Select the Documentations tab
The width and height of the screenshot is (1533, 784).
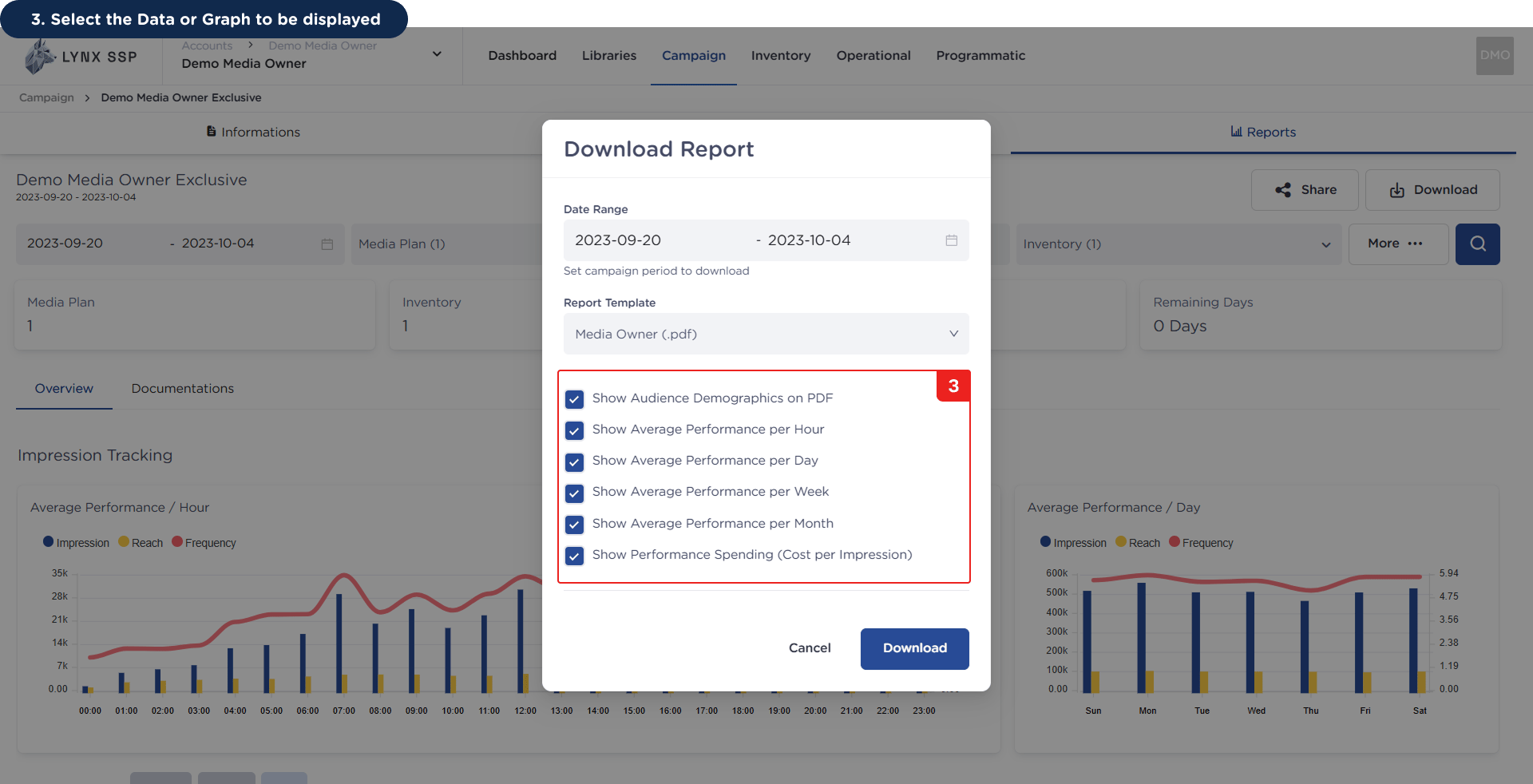[183, 389]
